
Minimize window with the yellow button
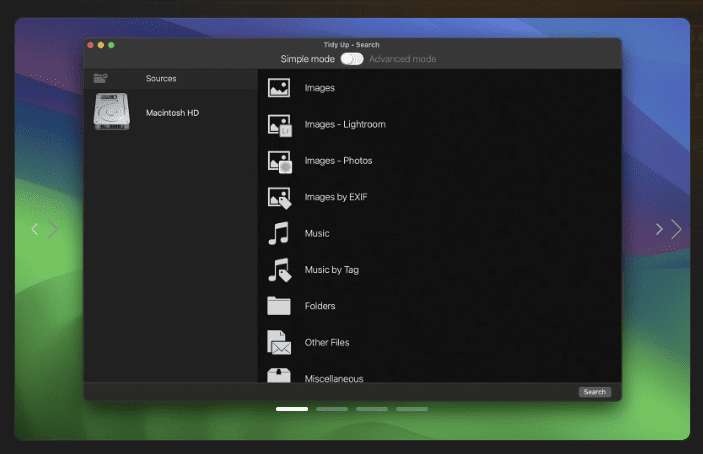pyautogui.click(x=101, y=45)
